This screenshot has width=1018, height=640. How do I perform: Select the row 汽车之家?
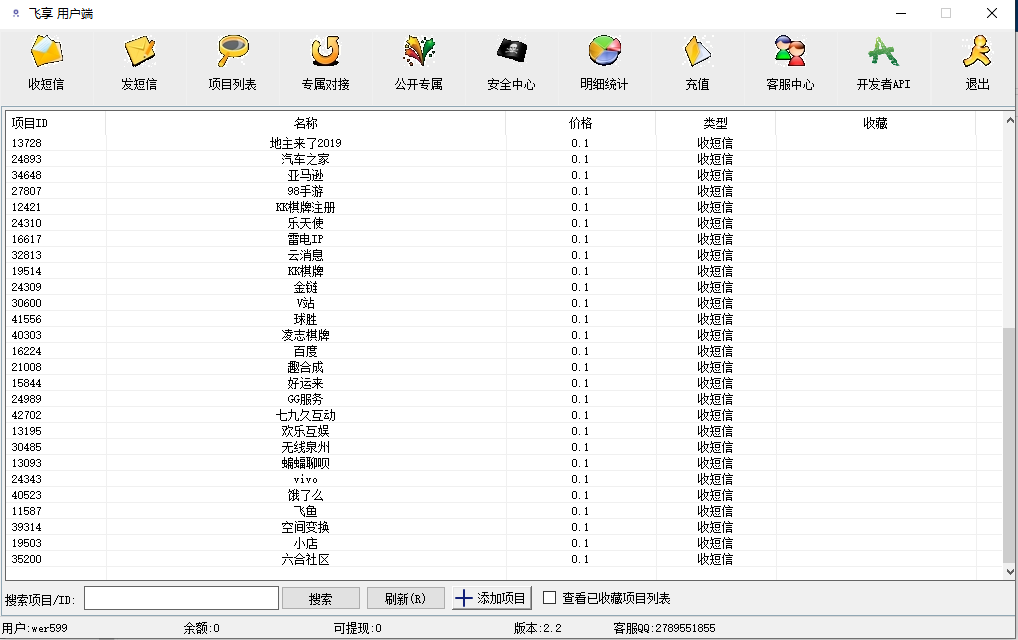point(503,159)
